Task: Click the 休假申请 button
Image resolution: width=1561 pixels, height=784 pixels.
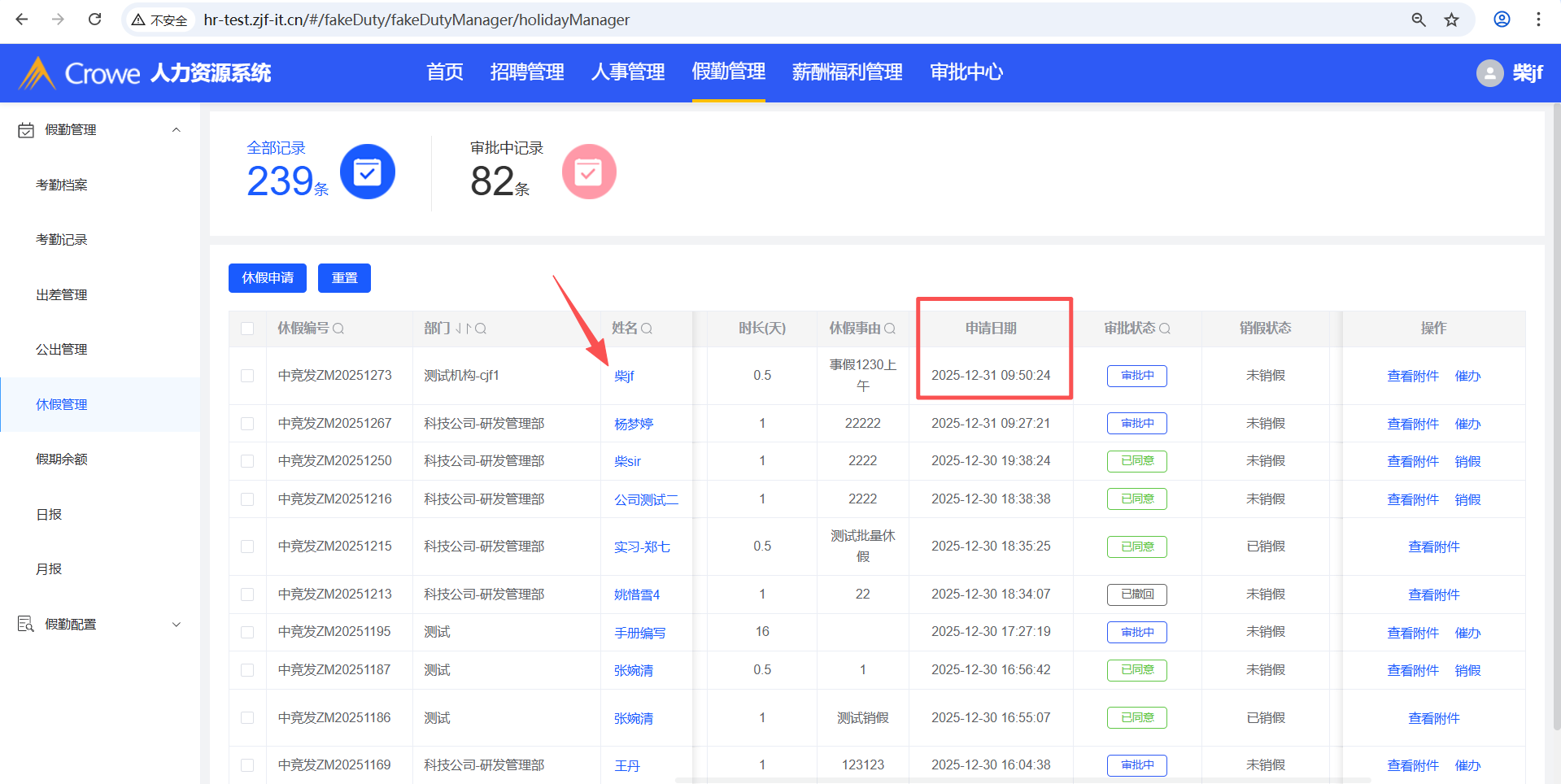Action: tap(267, 278)
